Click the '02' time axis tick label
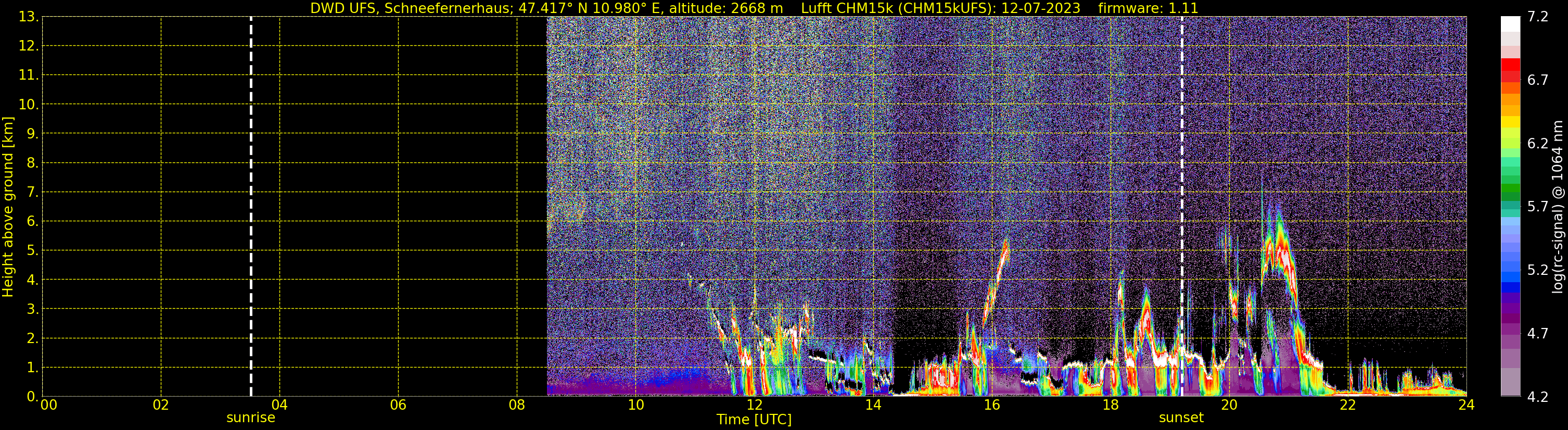 click(161, 405)
